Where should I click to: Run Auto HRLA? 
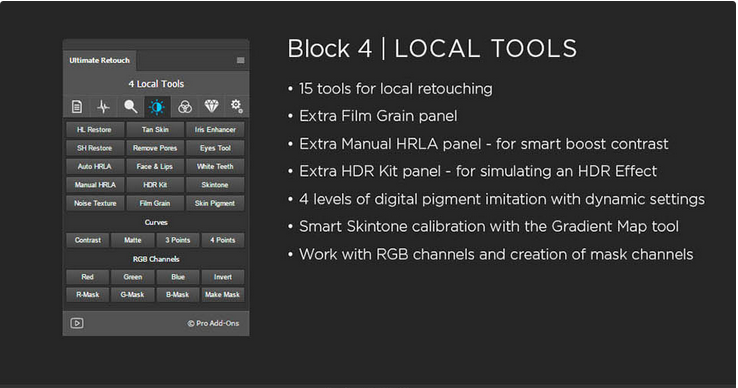point(95,166)
